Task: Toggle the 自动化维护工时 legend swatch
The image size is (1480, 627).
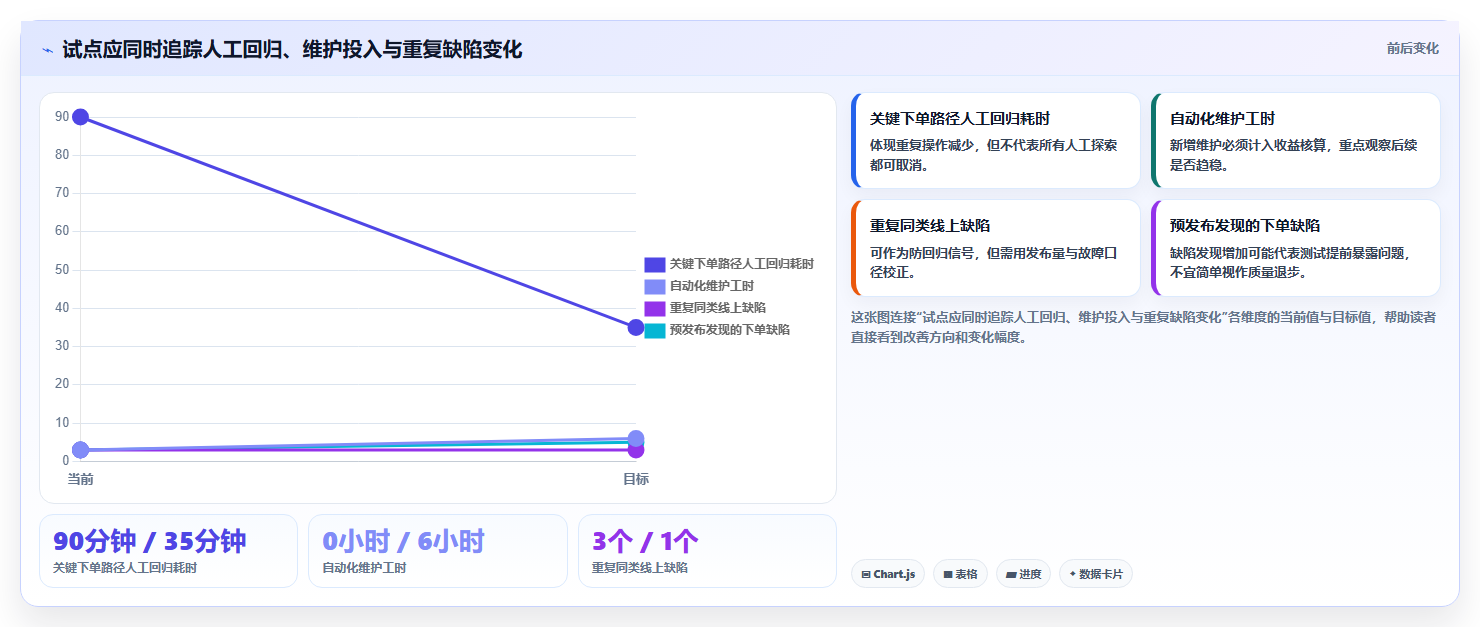Action: point(654,286)
